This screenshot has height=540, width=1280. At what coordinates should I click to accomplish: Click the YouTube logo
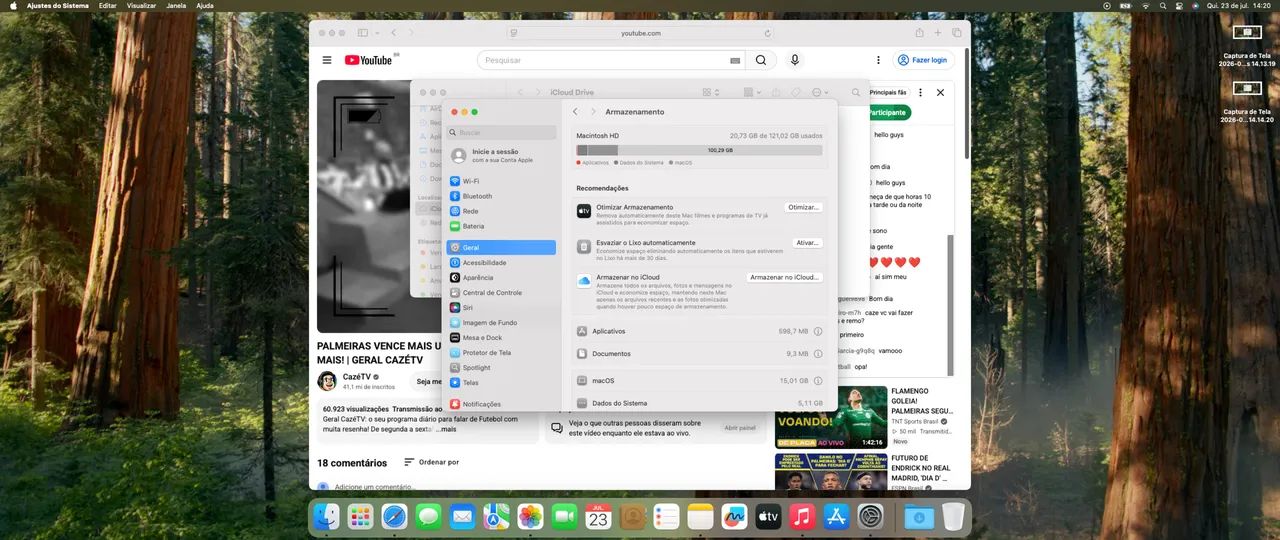[x=368, y=60]
